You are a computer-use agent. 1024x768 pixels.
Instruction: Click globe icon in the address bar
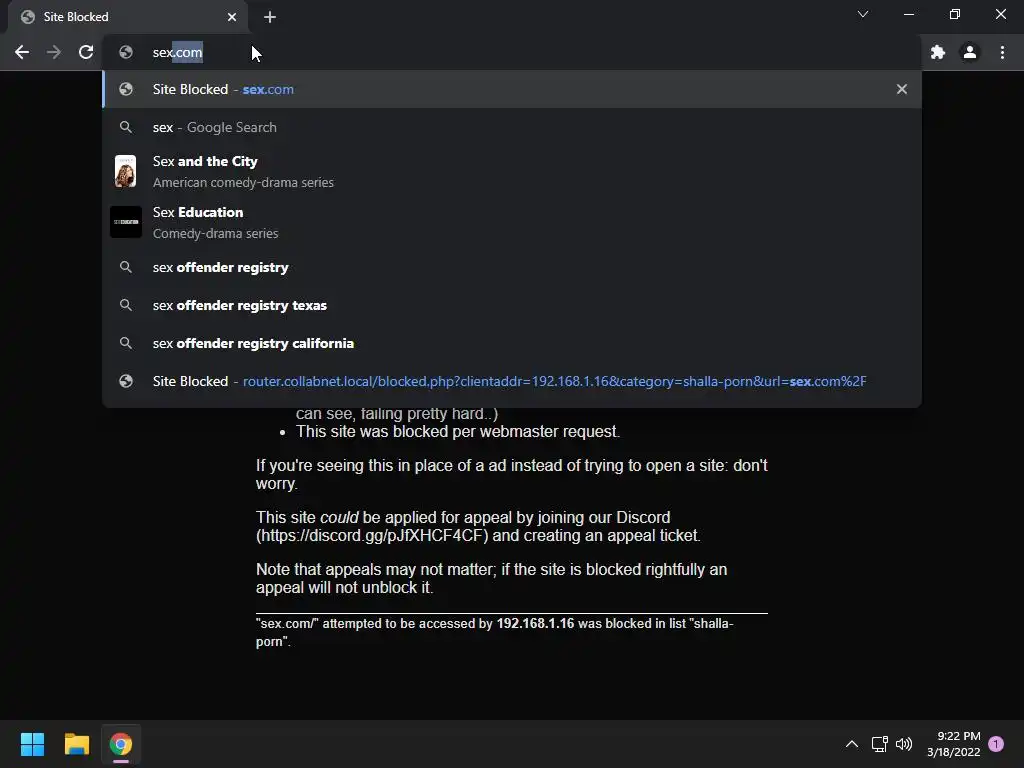tap(126, 52)
